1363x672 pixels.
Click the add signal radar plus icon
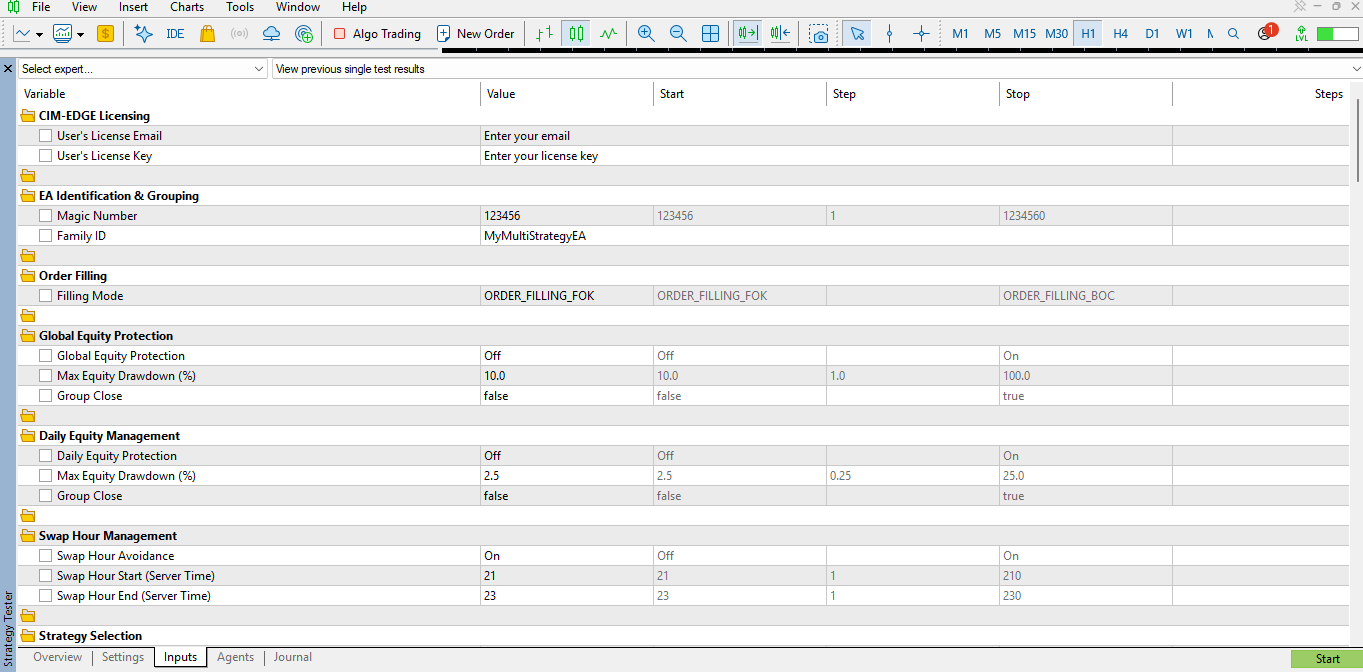305,33
